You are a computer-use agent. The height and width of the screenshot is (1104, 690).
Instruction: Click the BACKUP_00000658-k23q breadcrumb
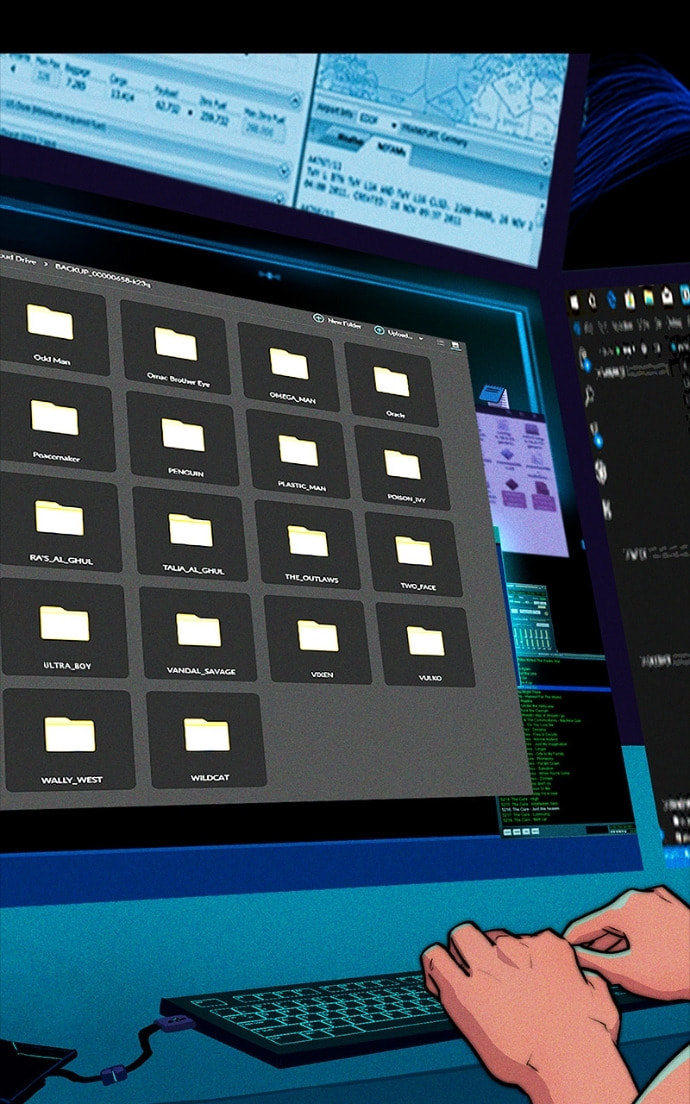click(x=102, y=274)
